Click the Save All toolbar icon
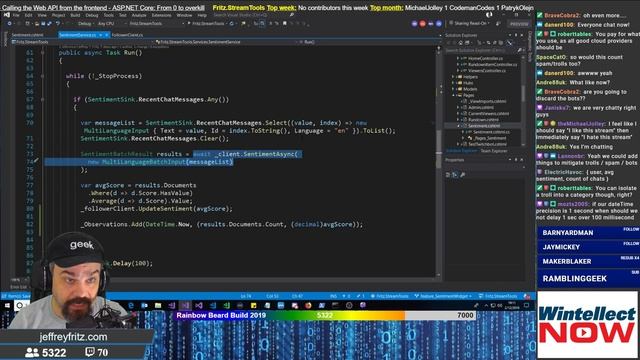The width and height of the screenshot is (640, 360). coord(49,24)
